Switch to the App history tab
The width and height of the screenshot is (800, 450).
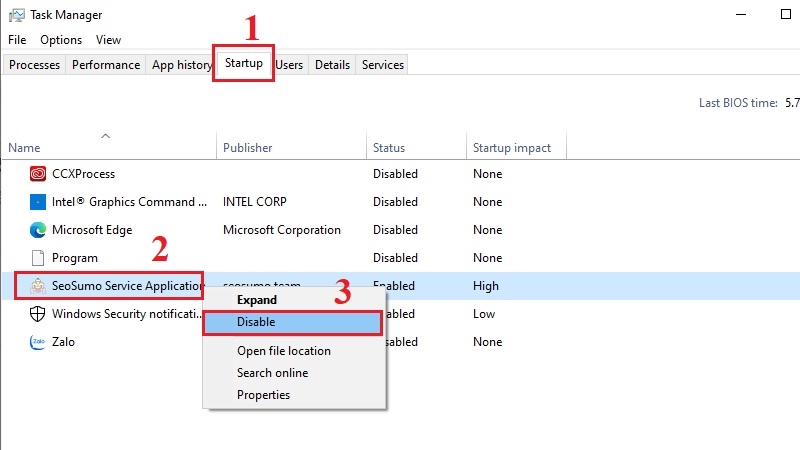(181, 65)
